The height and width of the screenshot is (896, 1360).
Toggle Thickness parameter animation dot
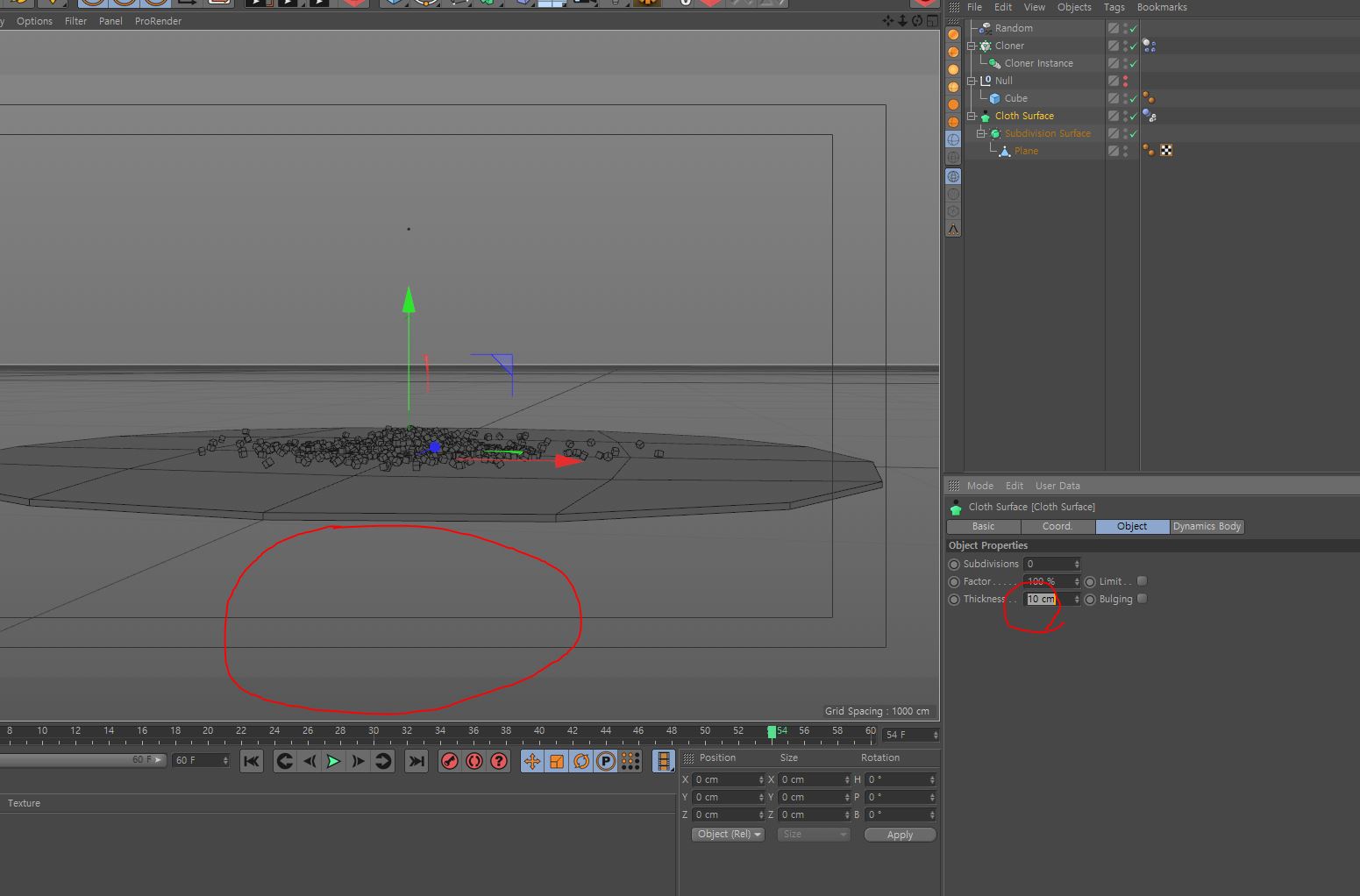[x=954, y=600]
